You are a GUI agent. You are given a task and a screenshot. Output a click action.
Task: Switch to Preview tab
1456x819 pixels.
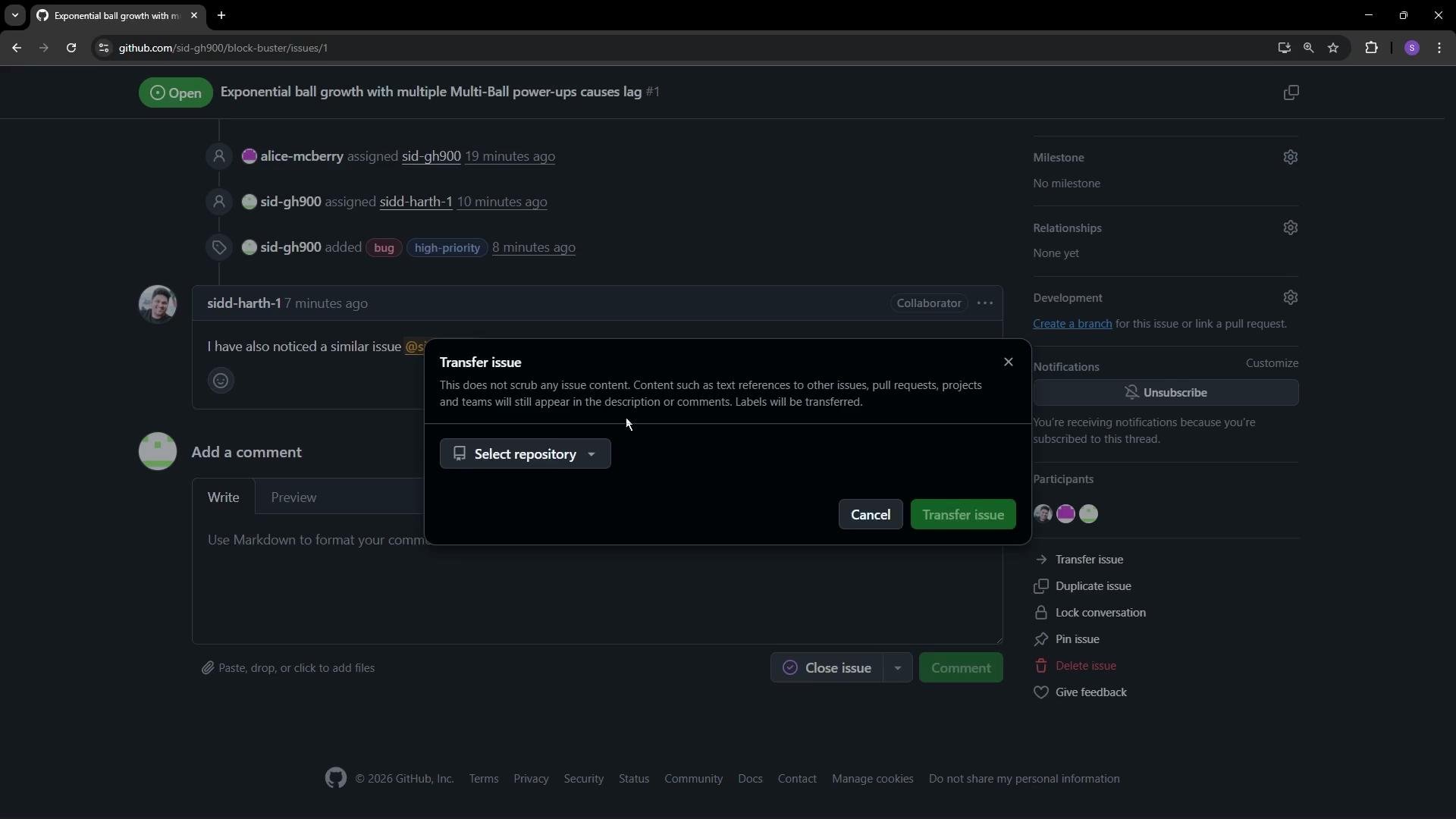pos(293,497)
